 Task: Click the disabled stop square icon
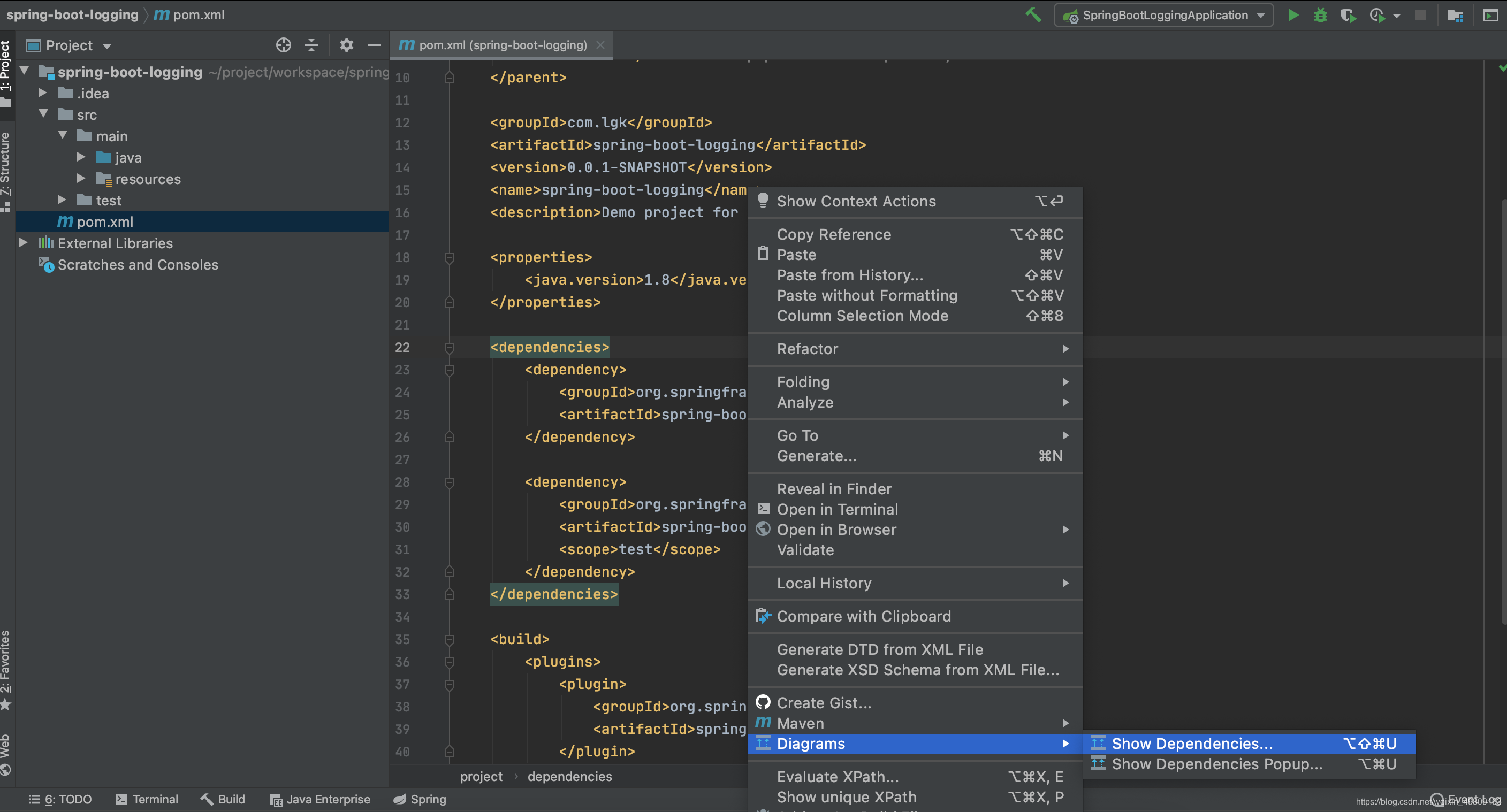[1420, 14]
